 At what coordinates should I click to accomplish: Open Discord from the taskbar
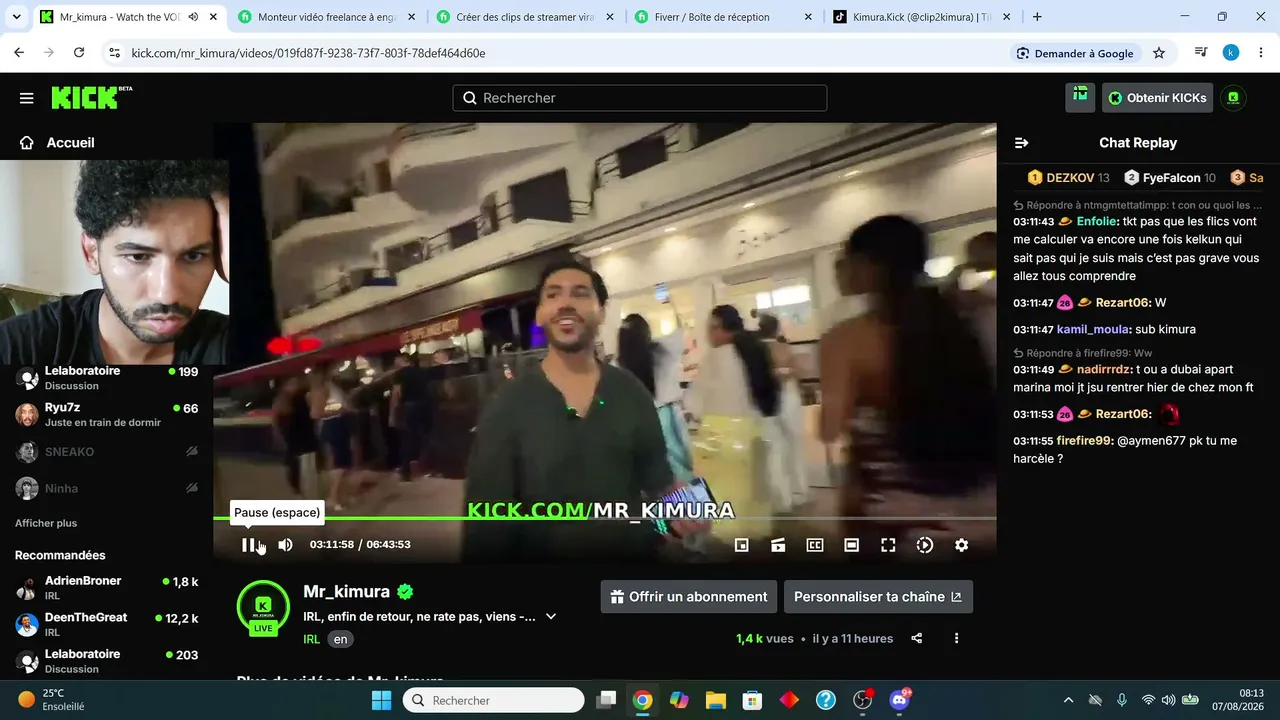coord(899,700)
